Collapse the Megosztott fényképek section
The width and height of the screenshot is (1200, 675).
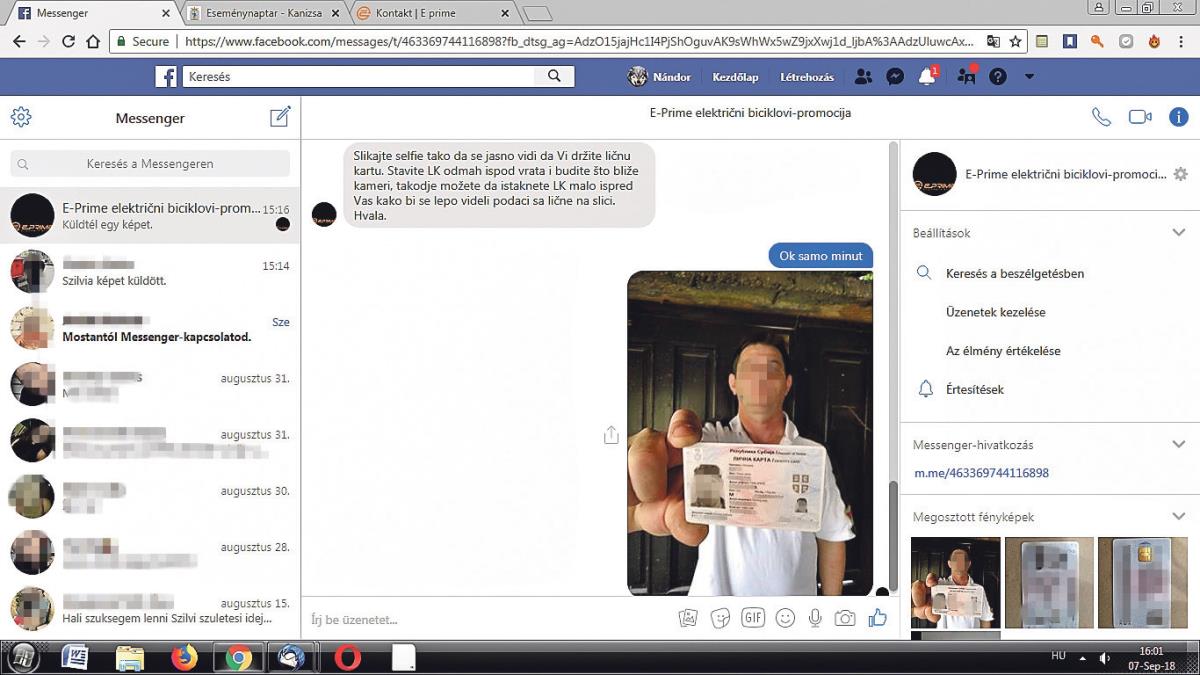1178,517
